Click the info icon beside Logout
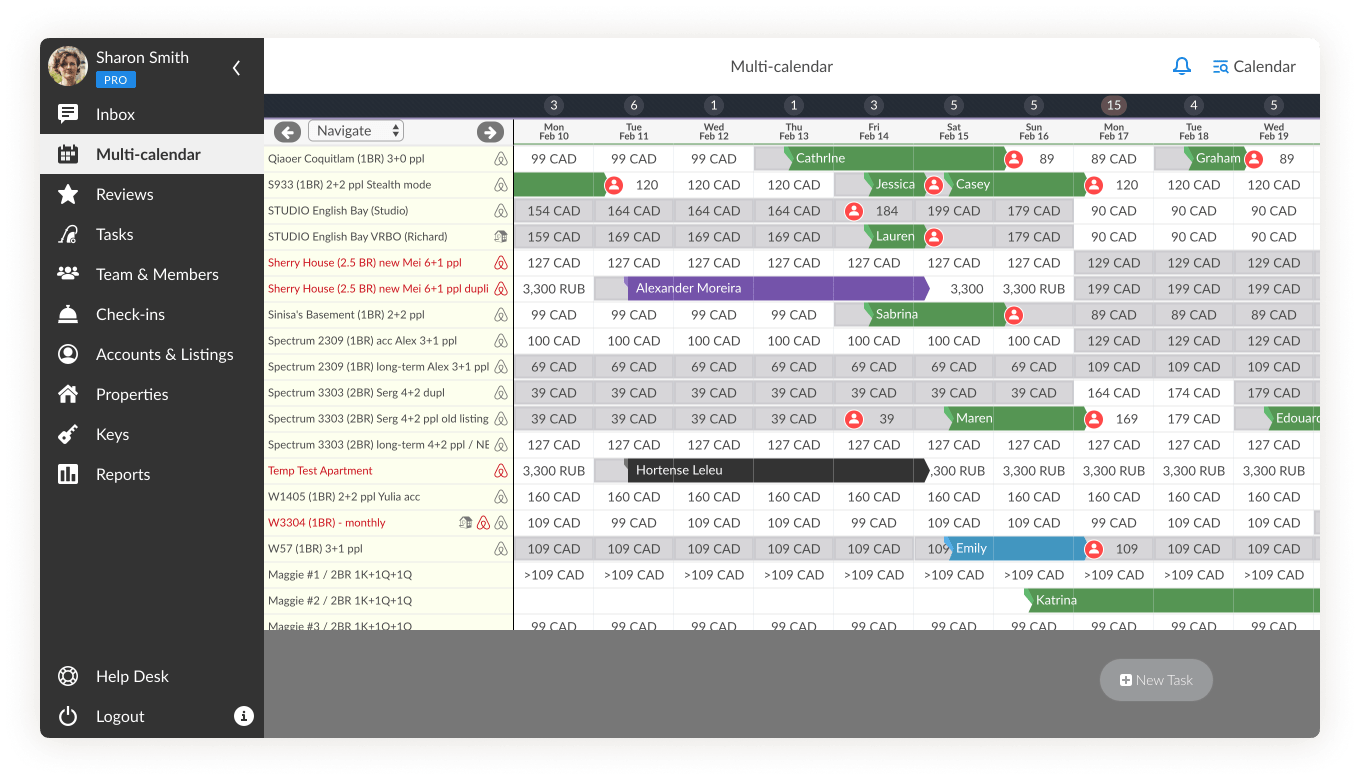 coord(244,716)
